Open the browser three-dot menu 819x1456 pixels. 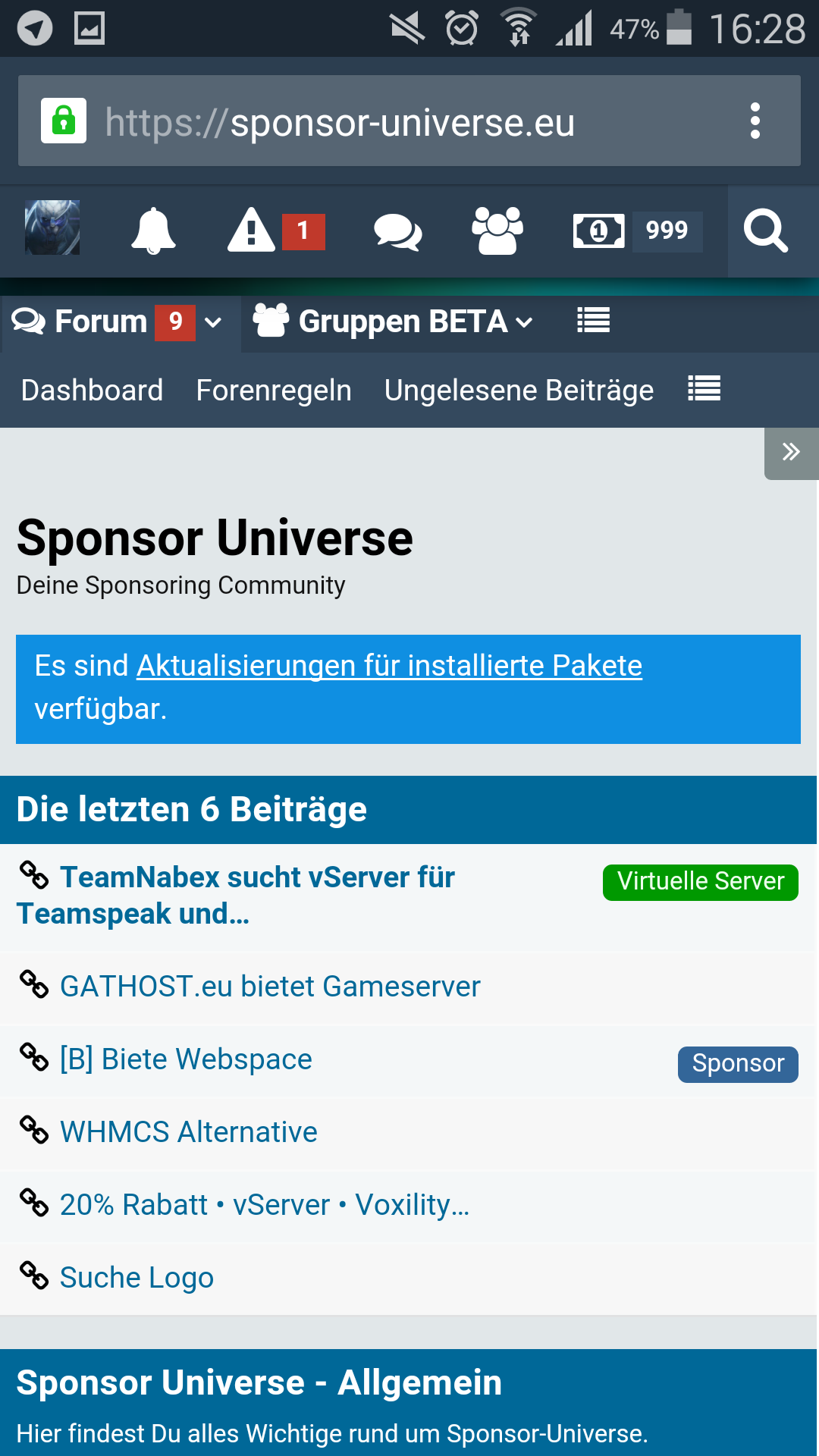pyautogui.click(x=755, y=121)
